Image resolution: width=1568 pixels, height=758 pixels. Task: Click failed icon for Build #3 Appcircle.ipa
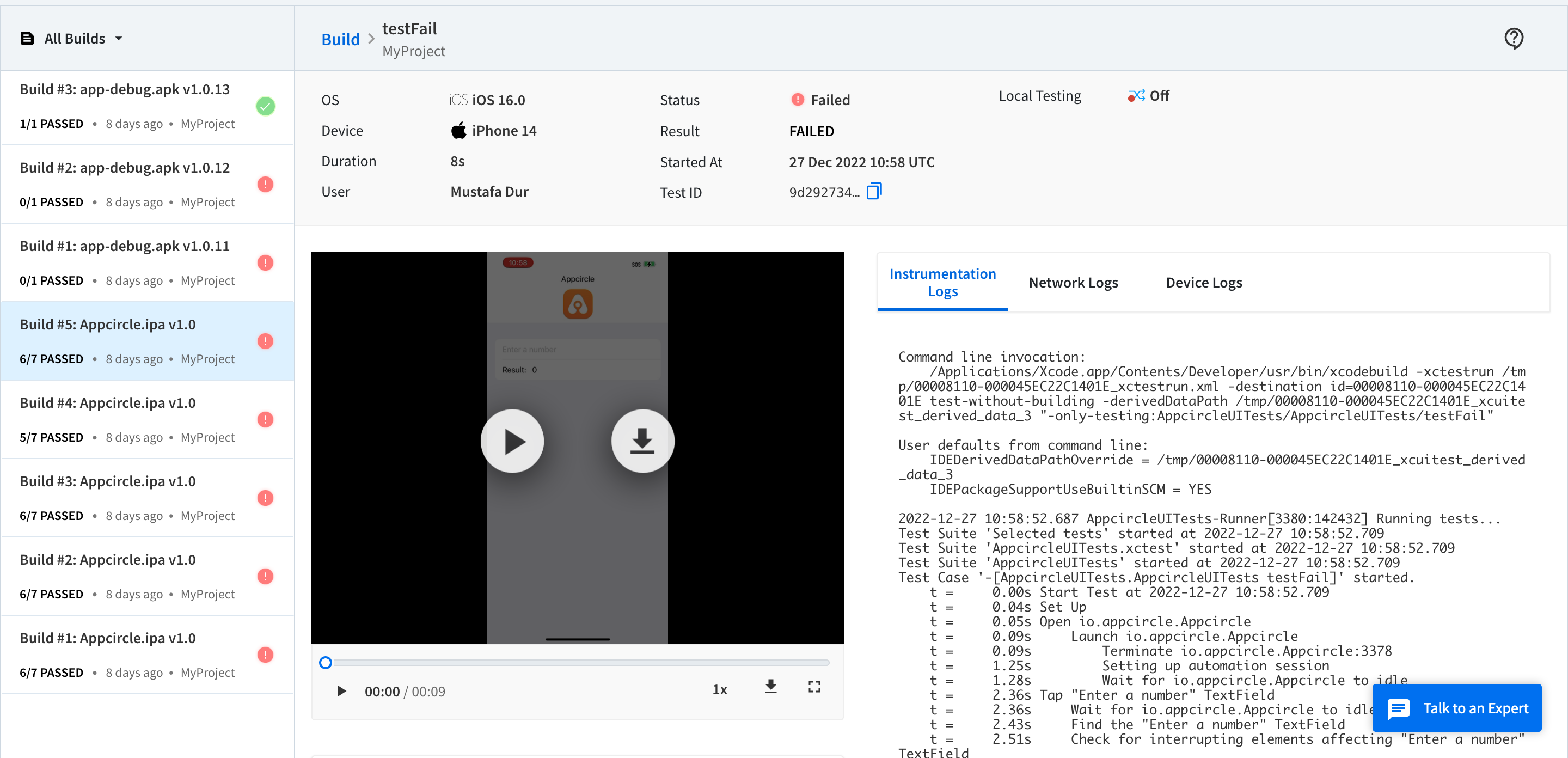tap(265, 499)
